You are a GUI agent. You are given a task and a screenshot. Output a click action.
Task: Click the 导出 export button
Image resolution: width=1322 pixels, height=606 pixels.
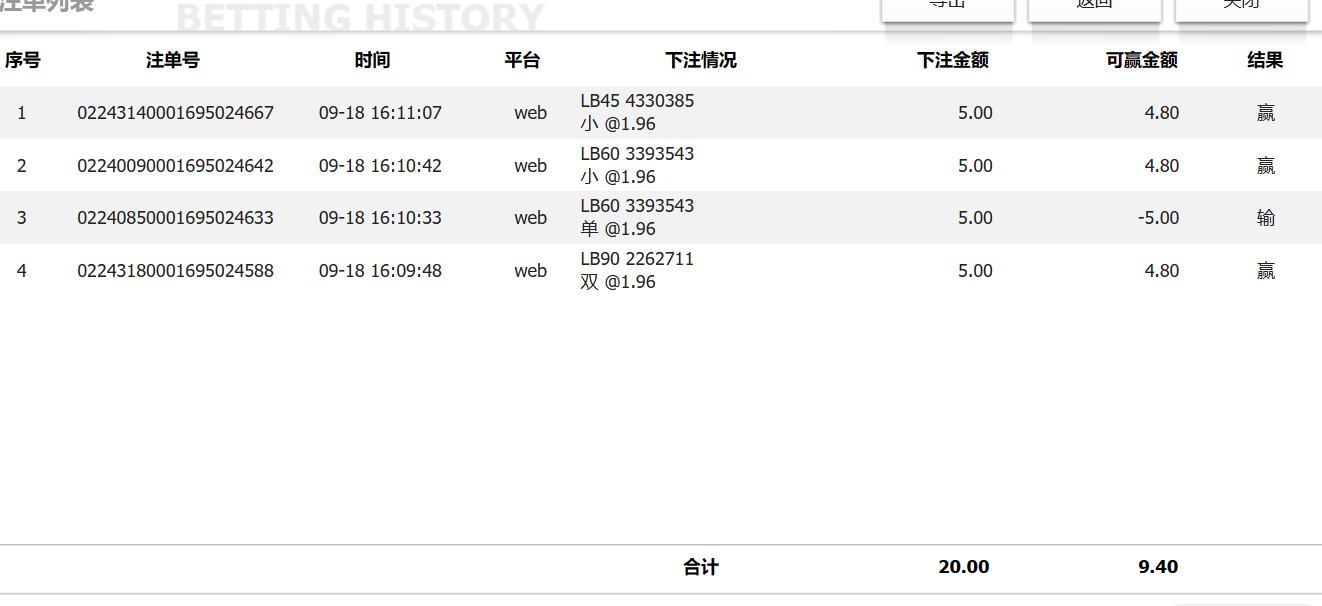click(x=947, y=8)
